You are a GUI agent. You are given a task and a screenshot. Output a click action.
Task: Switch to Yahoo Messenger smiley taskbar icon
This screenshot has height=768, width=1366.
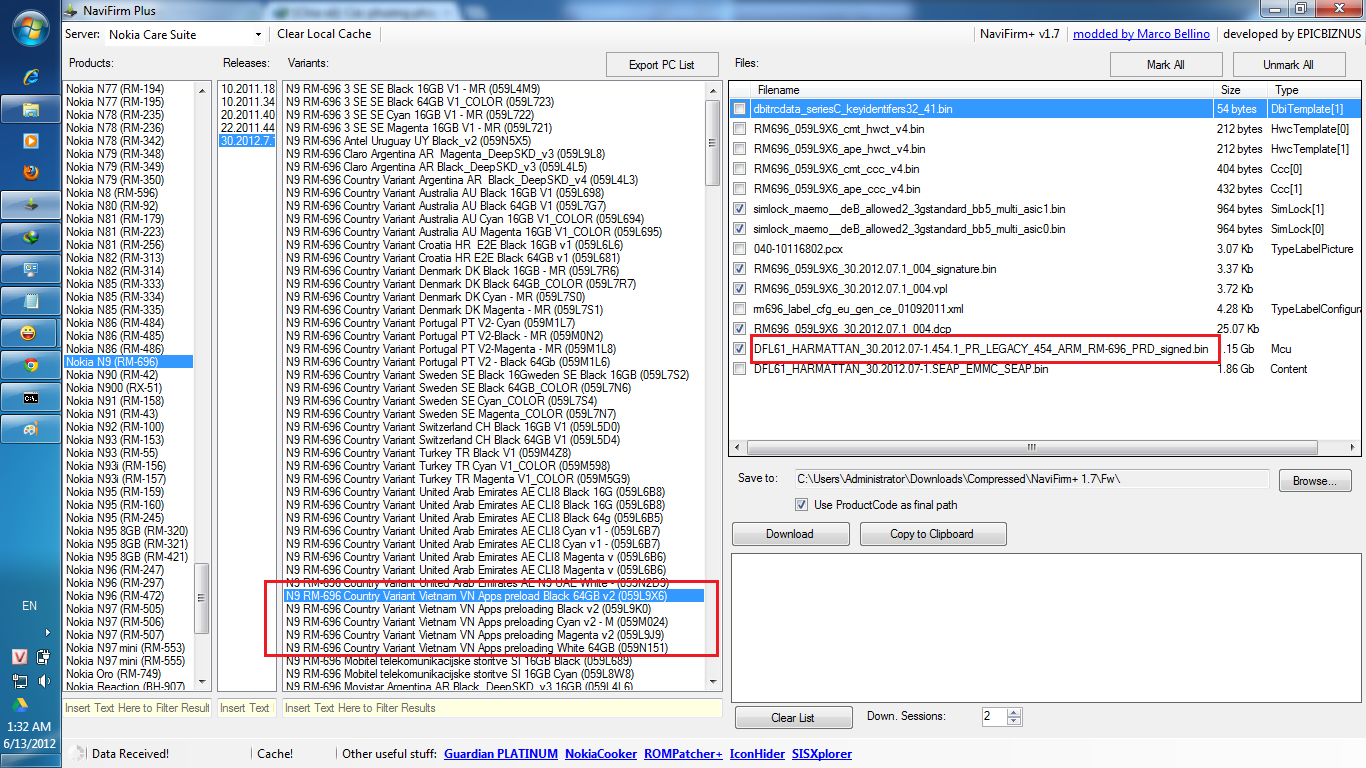coord(31,333)
